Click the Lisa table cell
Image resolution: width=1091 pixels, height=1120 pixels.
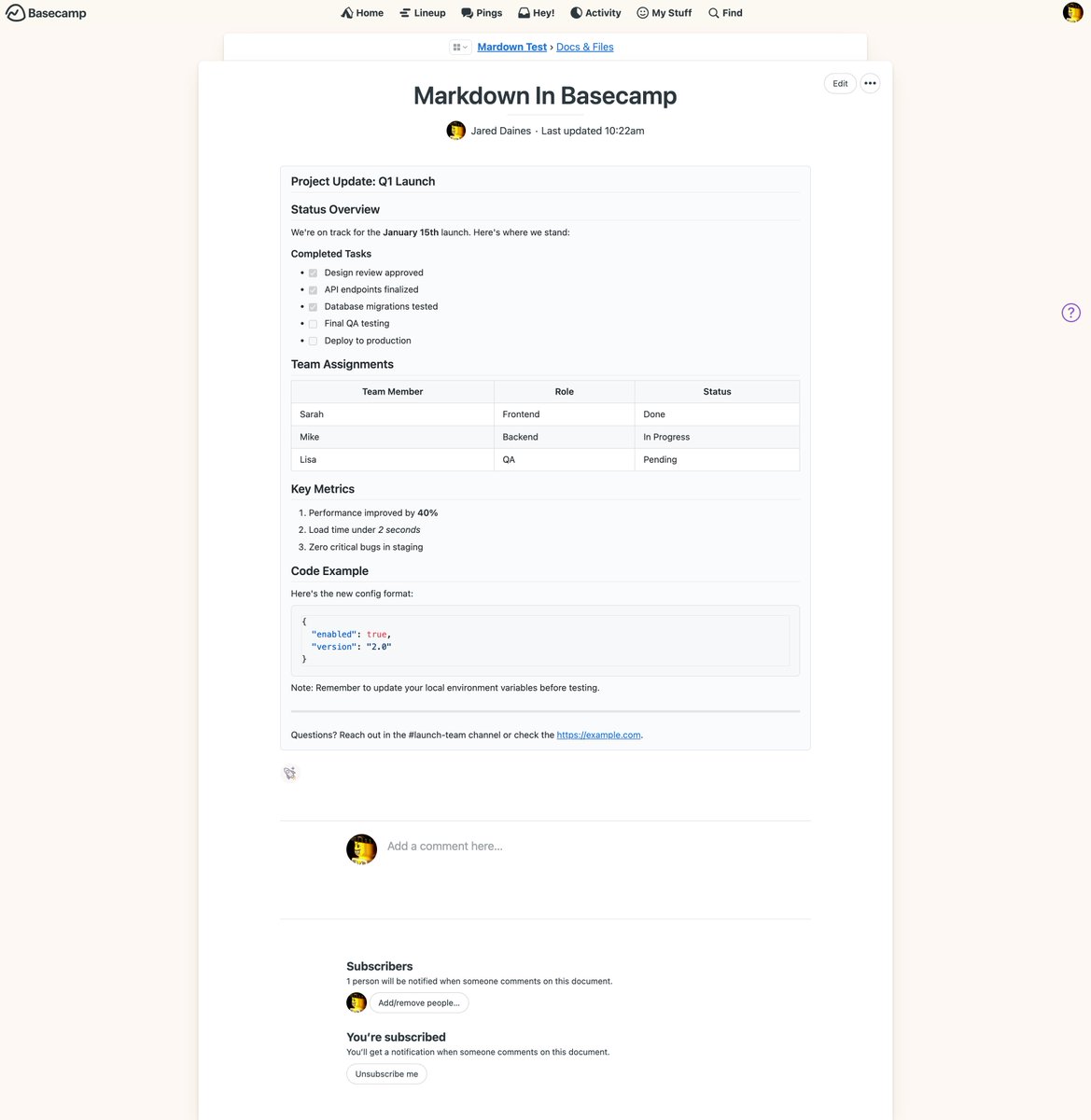click(x=393, y=460)
